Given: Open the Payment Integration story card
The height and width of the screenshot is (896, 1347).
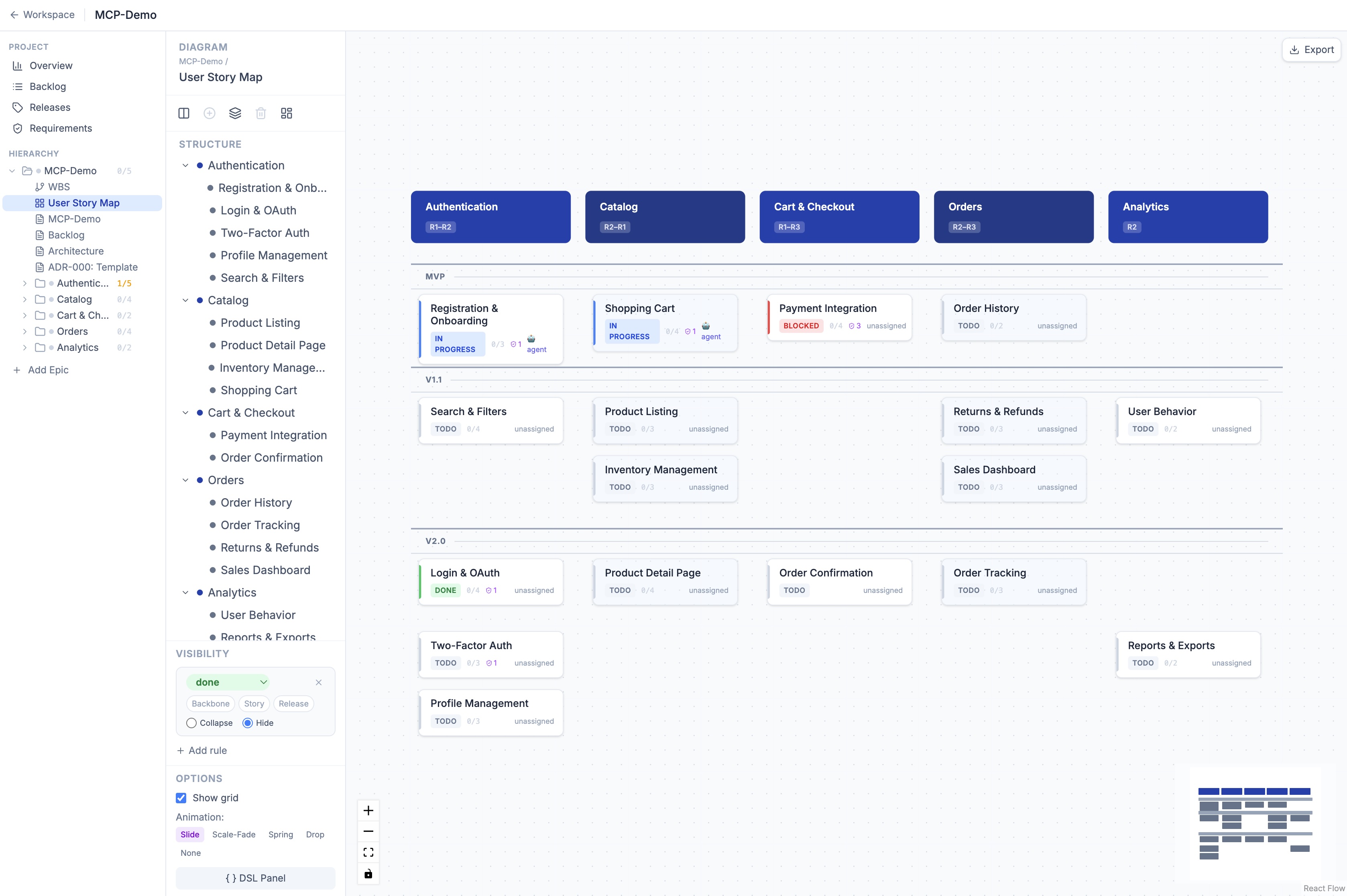Looking at the screenshot, I should click(x=839, y=317).
